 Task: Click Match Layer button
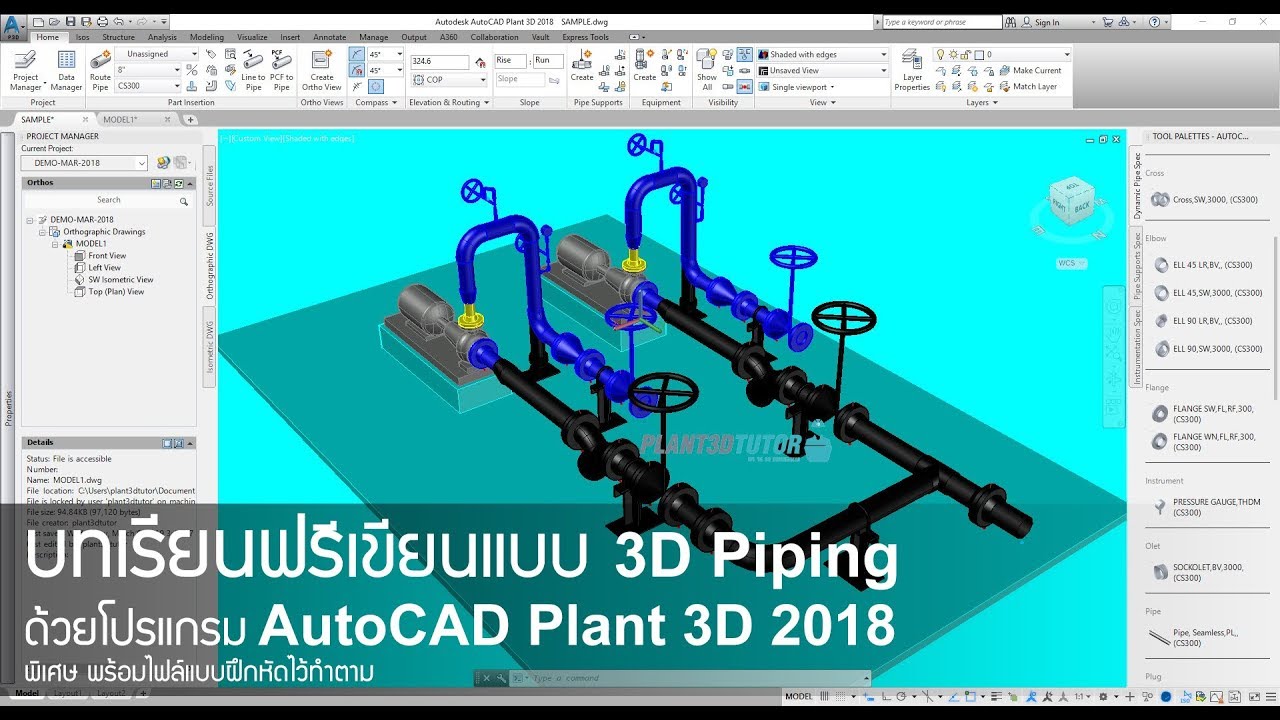point(1026,86)
